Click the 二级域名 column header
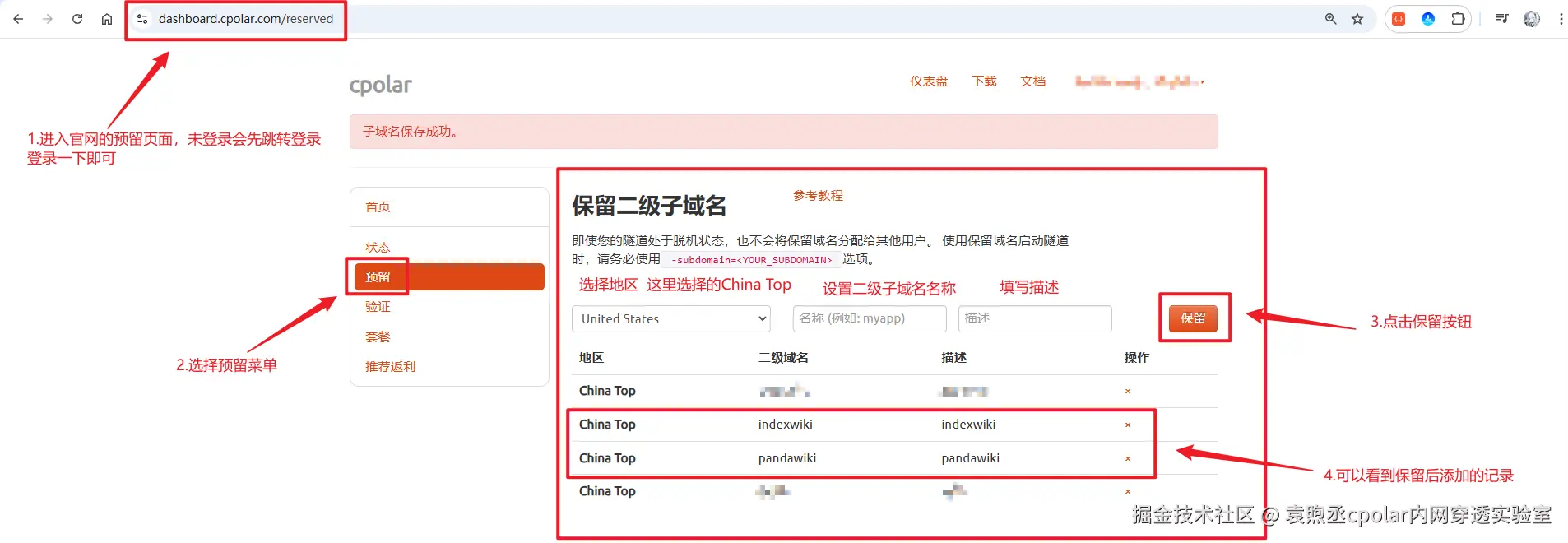 783,358
